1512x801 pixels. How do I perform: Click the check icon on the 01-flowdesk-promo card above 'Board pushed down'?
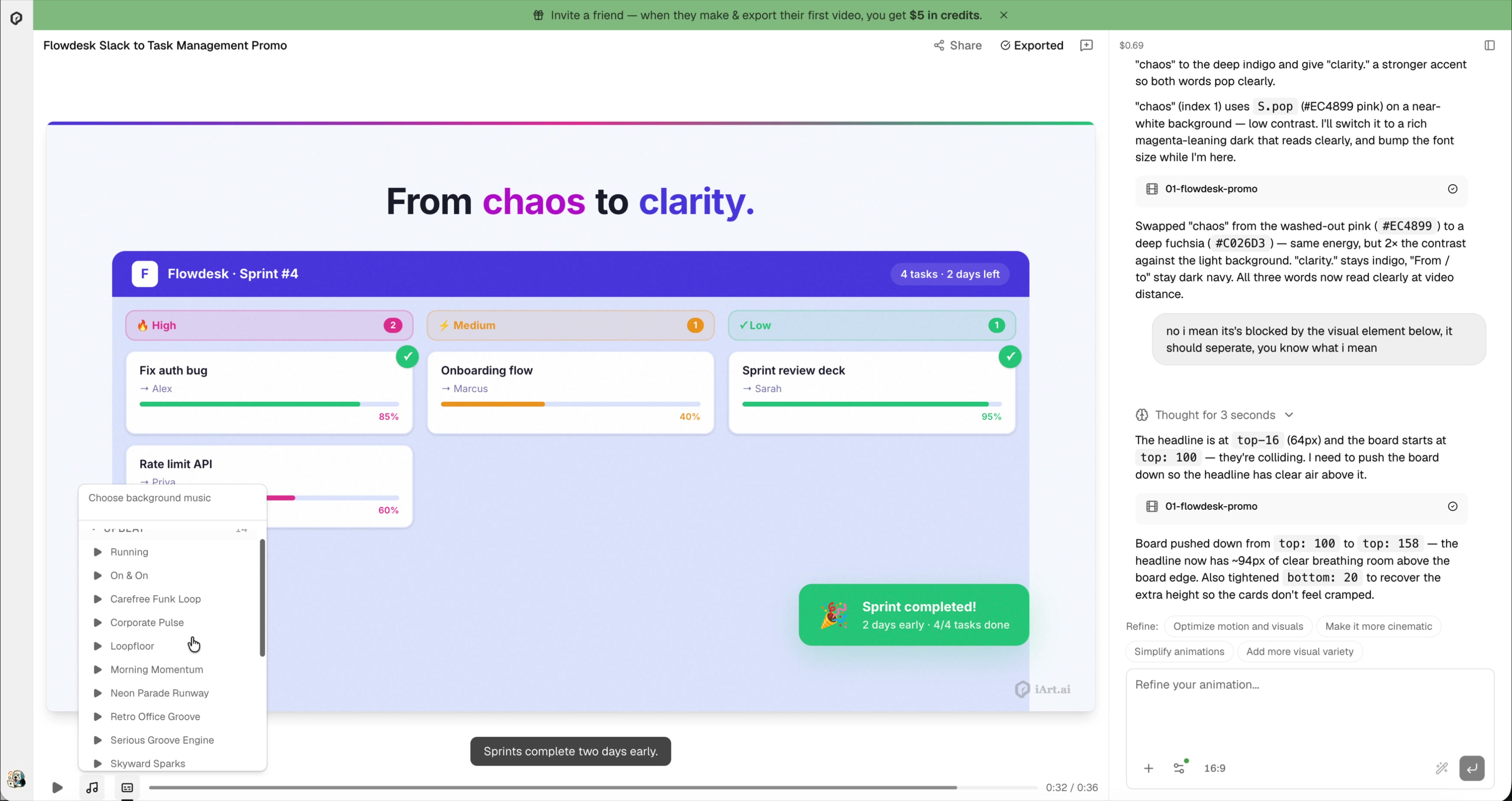coord(1452,506)
